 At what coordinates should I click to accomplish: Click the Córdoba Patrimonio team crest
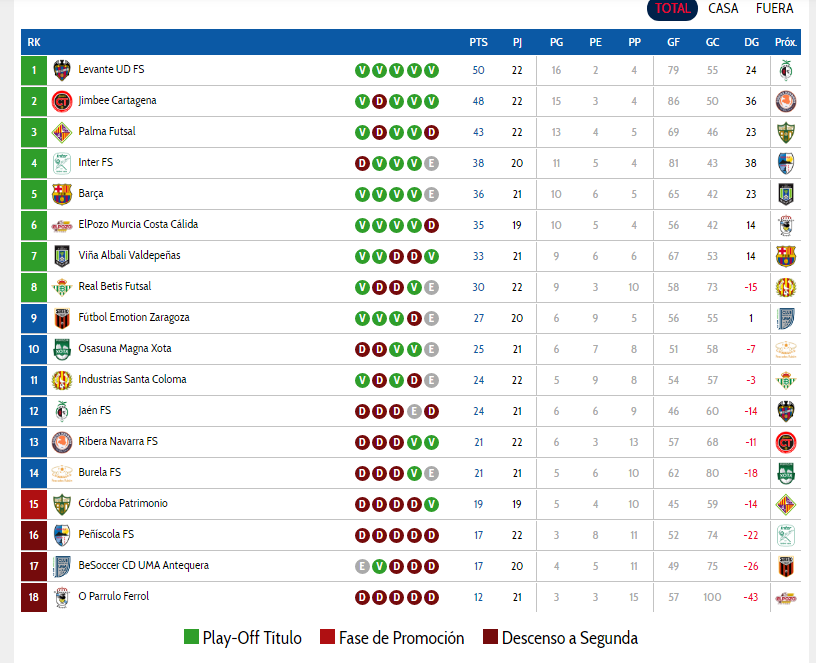coord(62,504)
